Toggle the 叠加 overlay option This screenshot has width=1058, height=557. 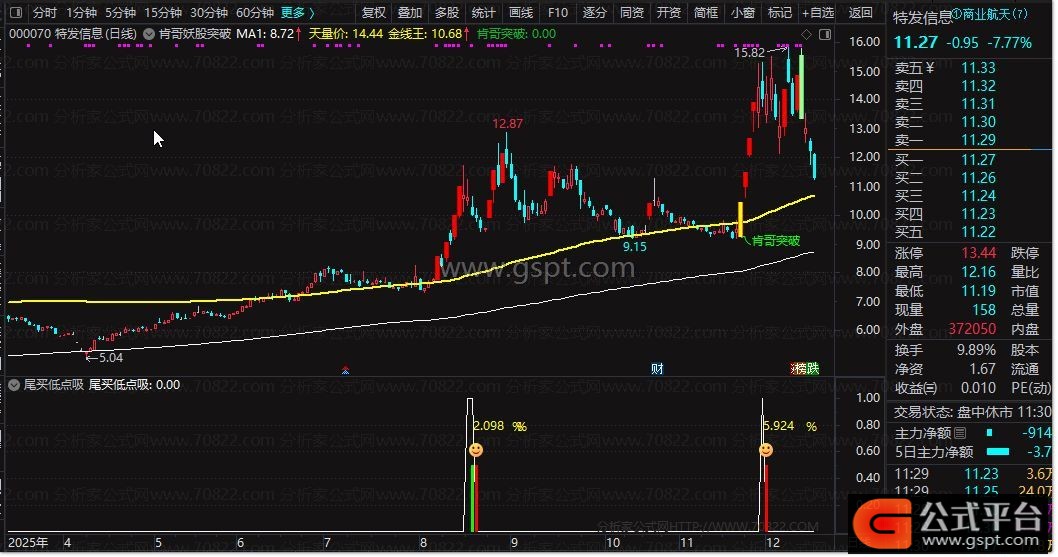[x=409, y=13]
